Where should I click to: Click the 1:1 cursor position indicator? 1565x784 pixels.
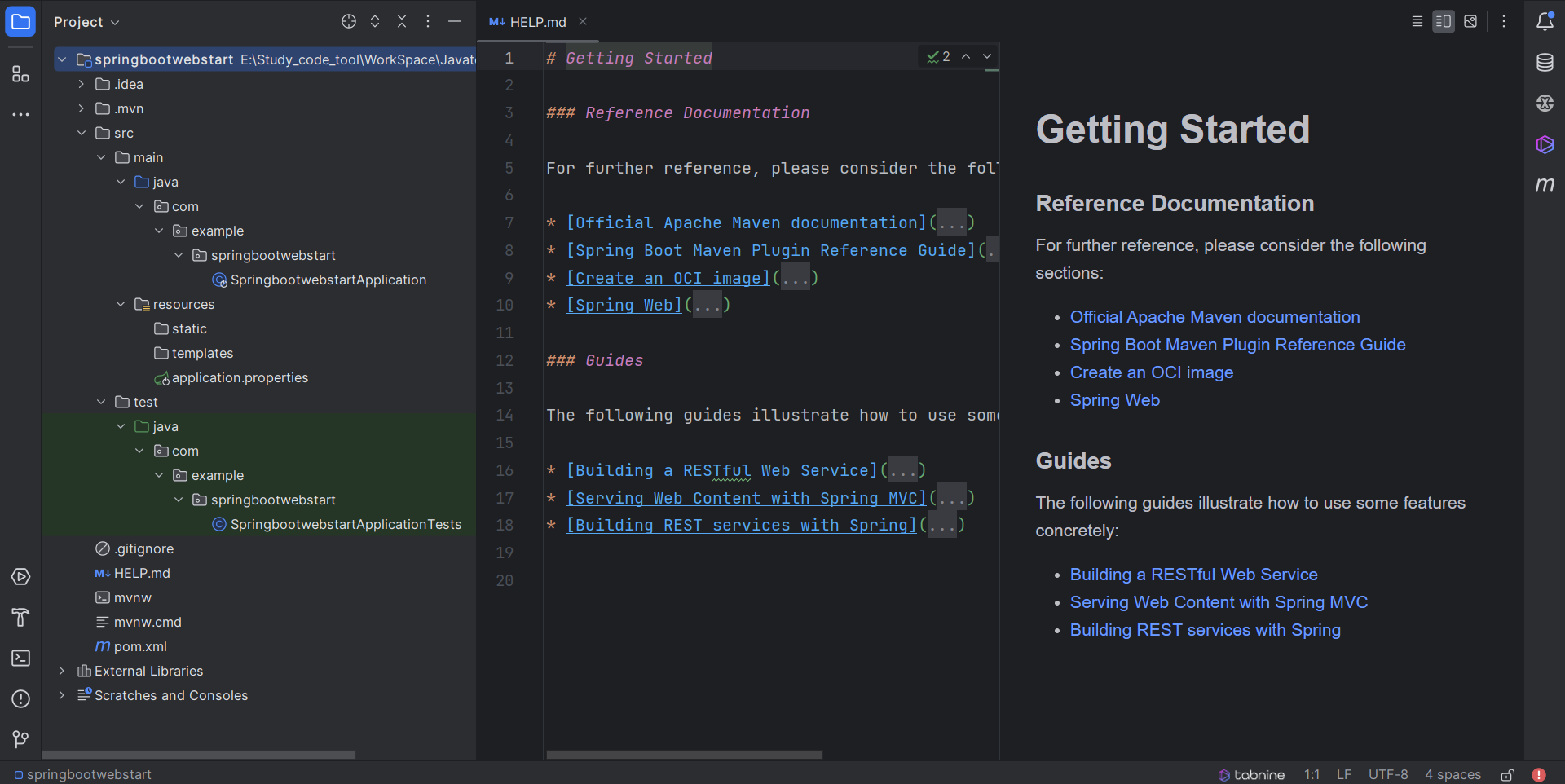click(1312, 774)
